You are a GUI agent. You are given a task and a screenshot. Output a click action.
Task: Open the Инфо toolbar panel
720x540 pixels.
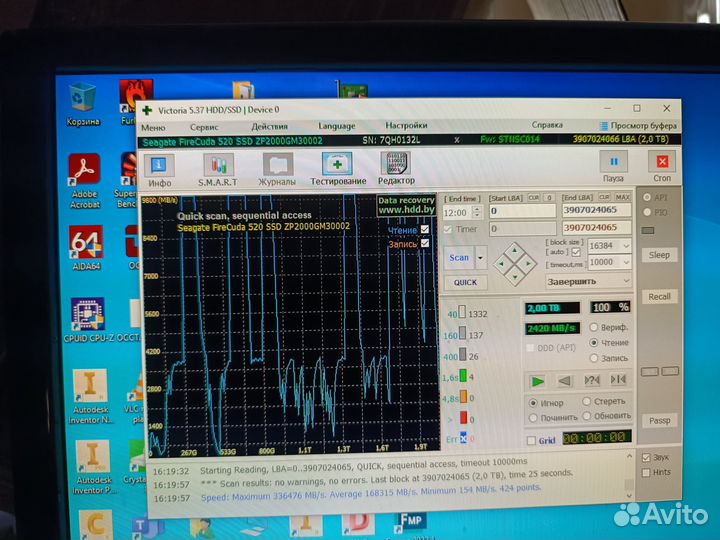(159, 170)
